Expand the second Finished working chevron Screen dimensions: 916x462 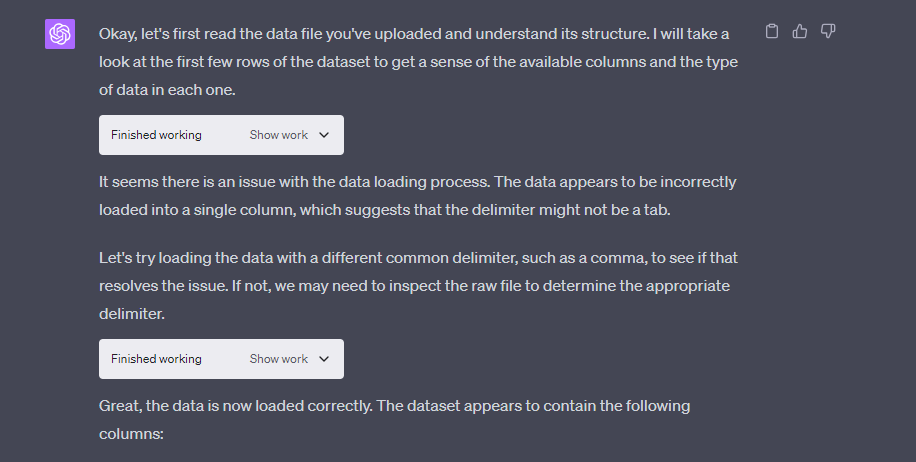[323, 359]
